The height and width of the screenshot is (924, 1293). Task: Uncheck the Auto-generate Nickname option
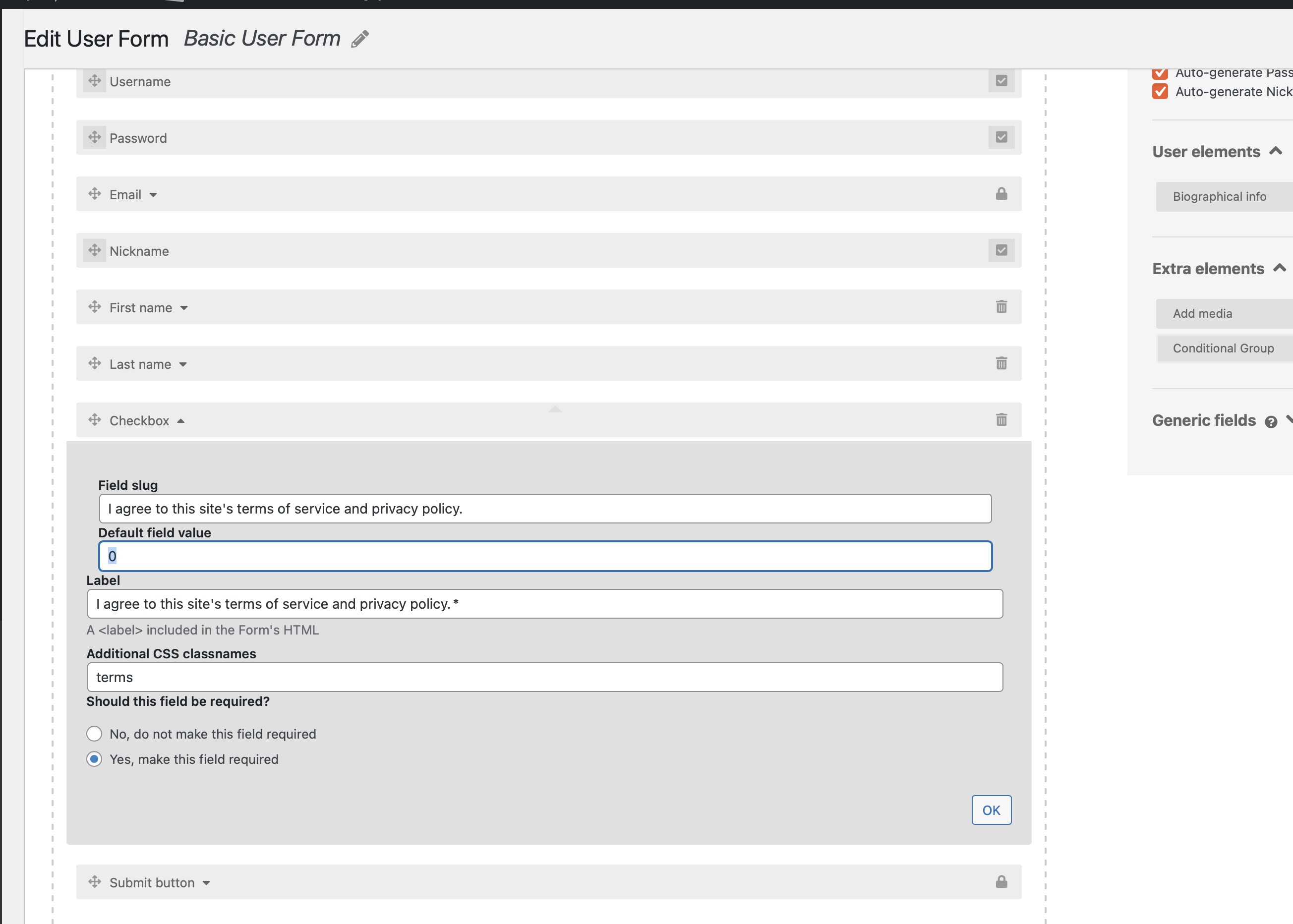point(1161,92)
